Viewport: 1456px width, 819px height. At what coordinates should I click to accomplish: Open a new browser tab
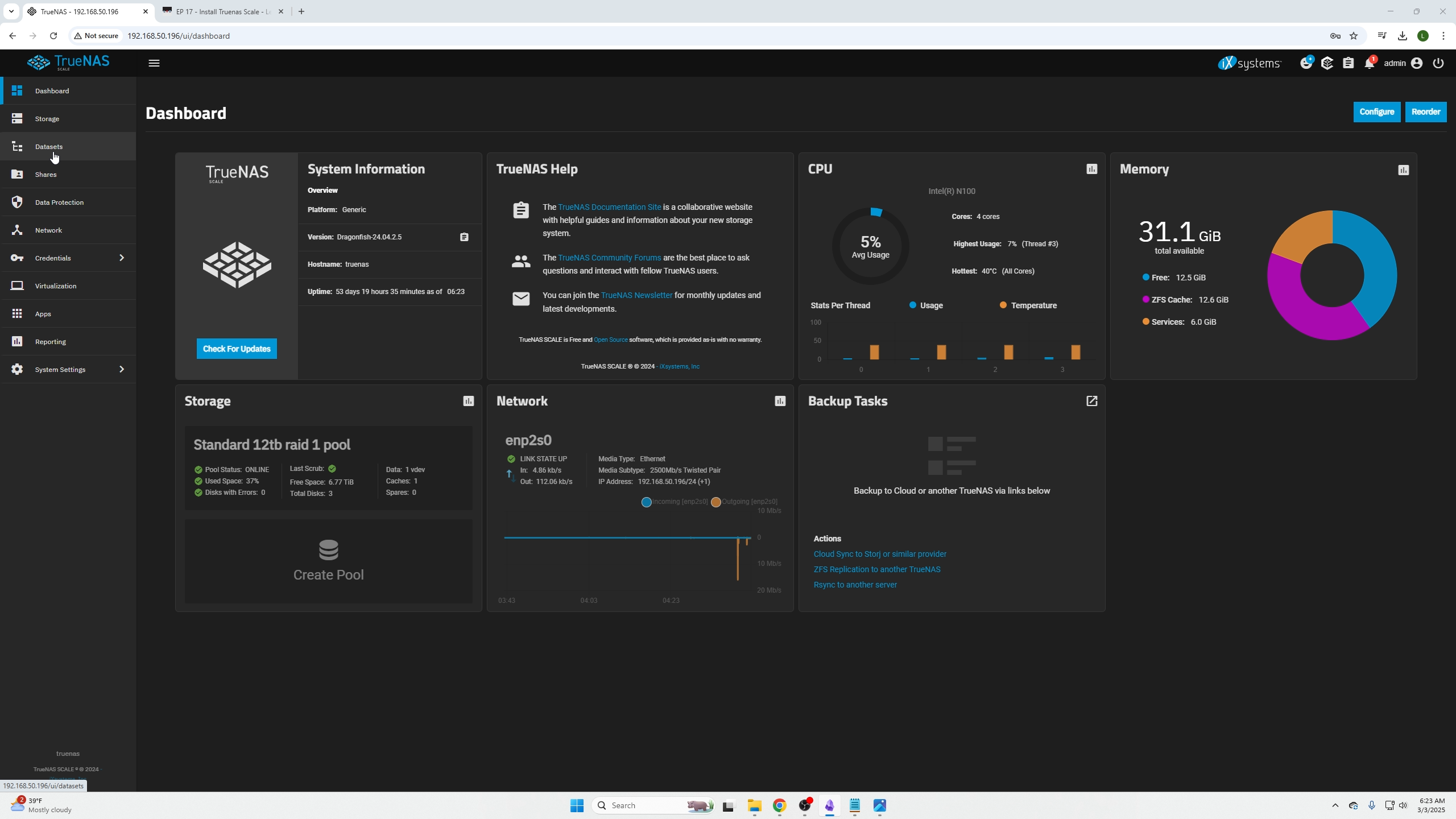point(301,11)
